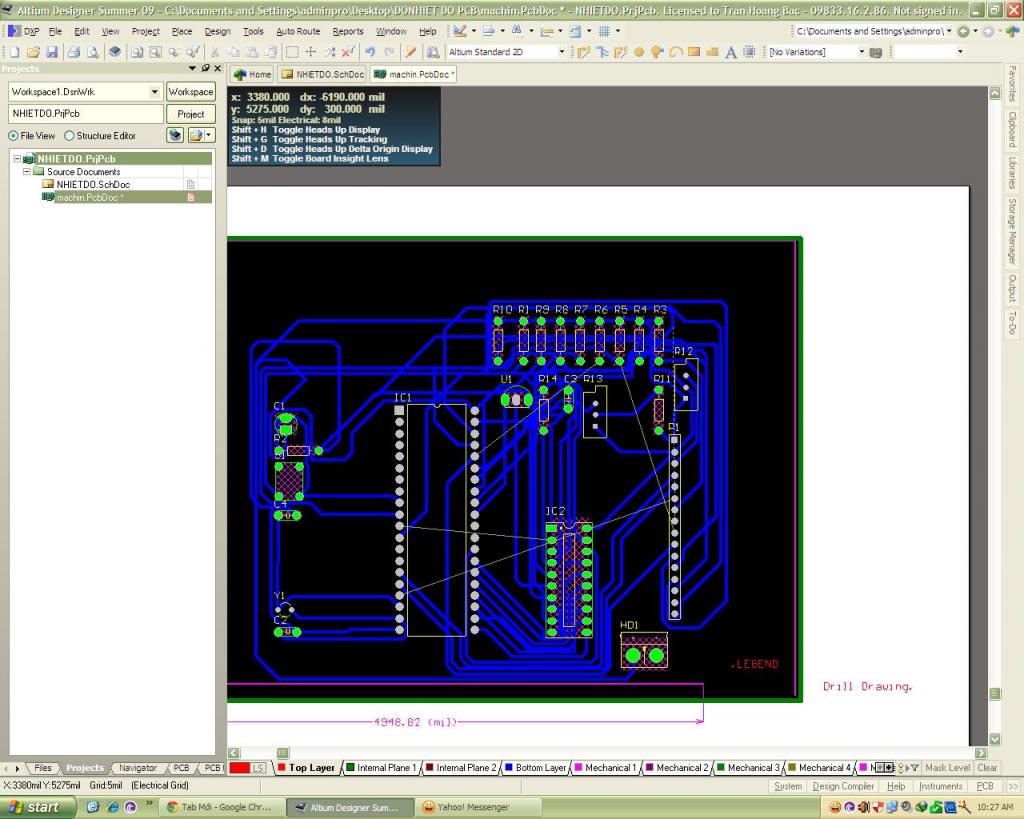The height and width of the screenshot is (819, 1024).
Task: Open the Altium Standard 2D view dropdown
Action: tap(561, 52)
